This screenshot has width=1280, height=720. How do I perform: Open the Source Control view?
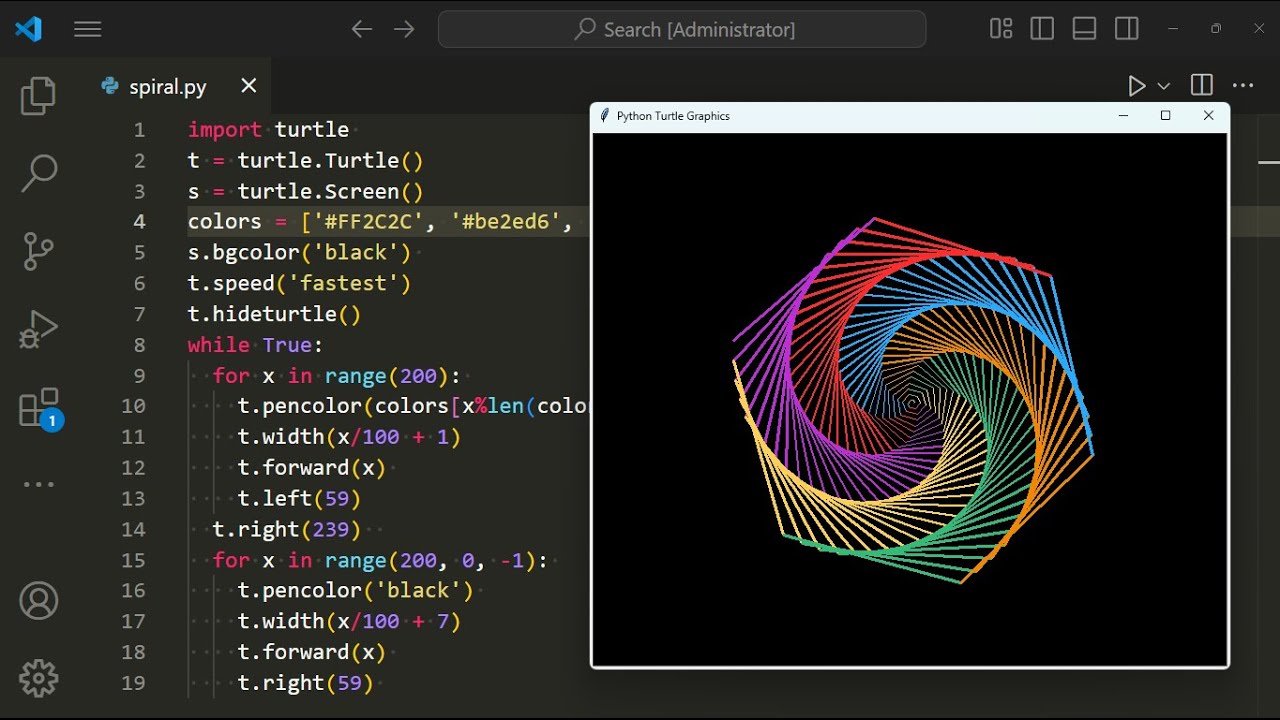pyautogui.click(x=38, y=251)
